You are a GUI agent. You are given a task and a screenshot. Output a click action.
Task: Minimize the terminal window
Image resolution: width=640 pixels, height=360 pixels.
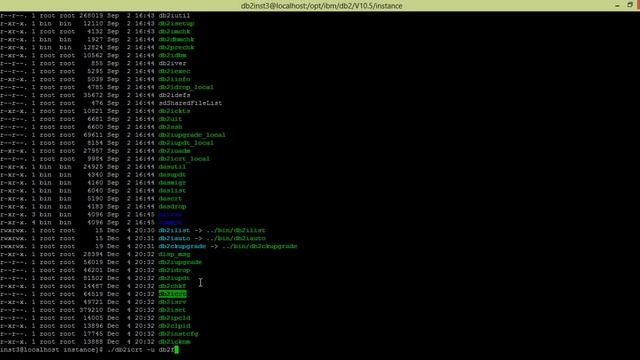[617, 5]
